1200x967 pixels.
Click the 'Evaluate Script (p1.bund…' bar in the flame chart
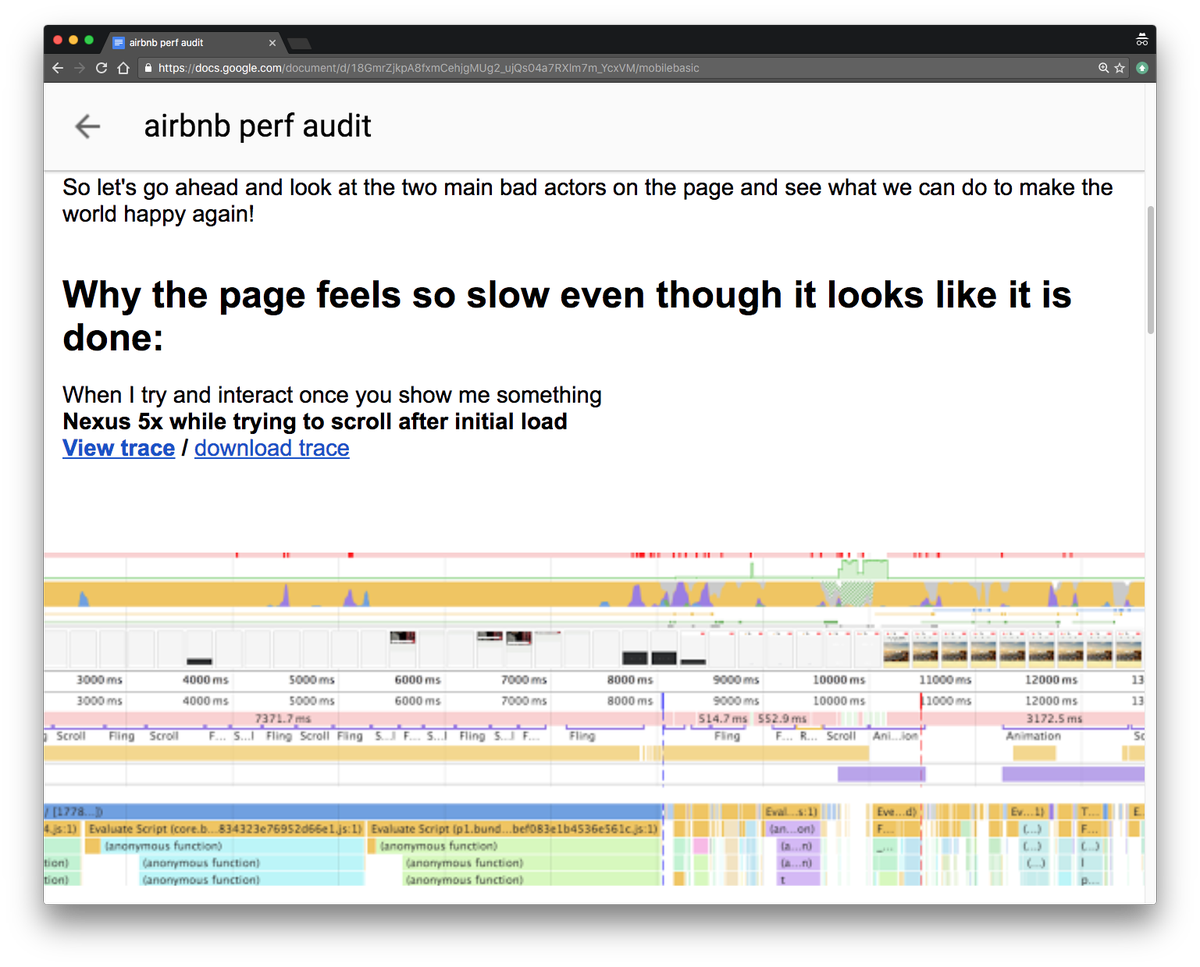(513, 829)
